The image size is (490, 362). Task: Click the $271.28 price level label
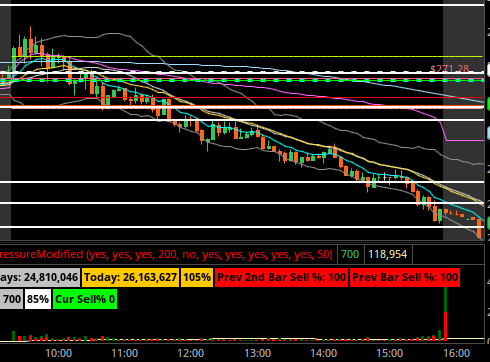tap(450, 69)
